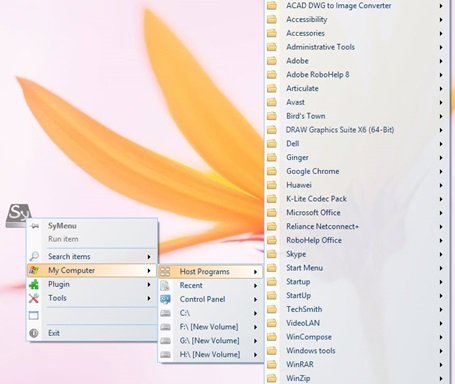Open the Startup entry
Viewport: 455px width, 384px height.
(x=356, y=282)
